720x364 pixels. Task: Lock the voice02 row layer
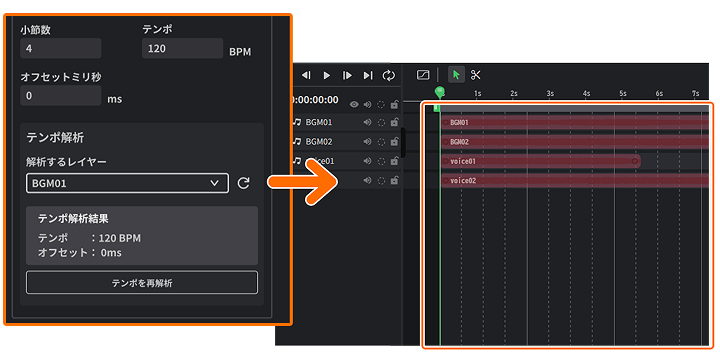pyautogui.click(x=394, y=180)
